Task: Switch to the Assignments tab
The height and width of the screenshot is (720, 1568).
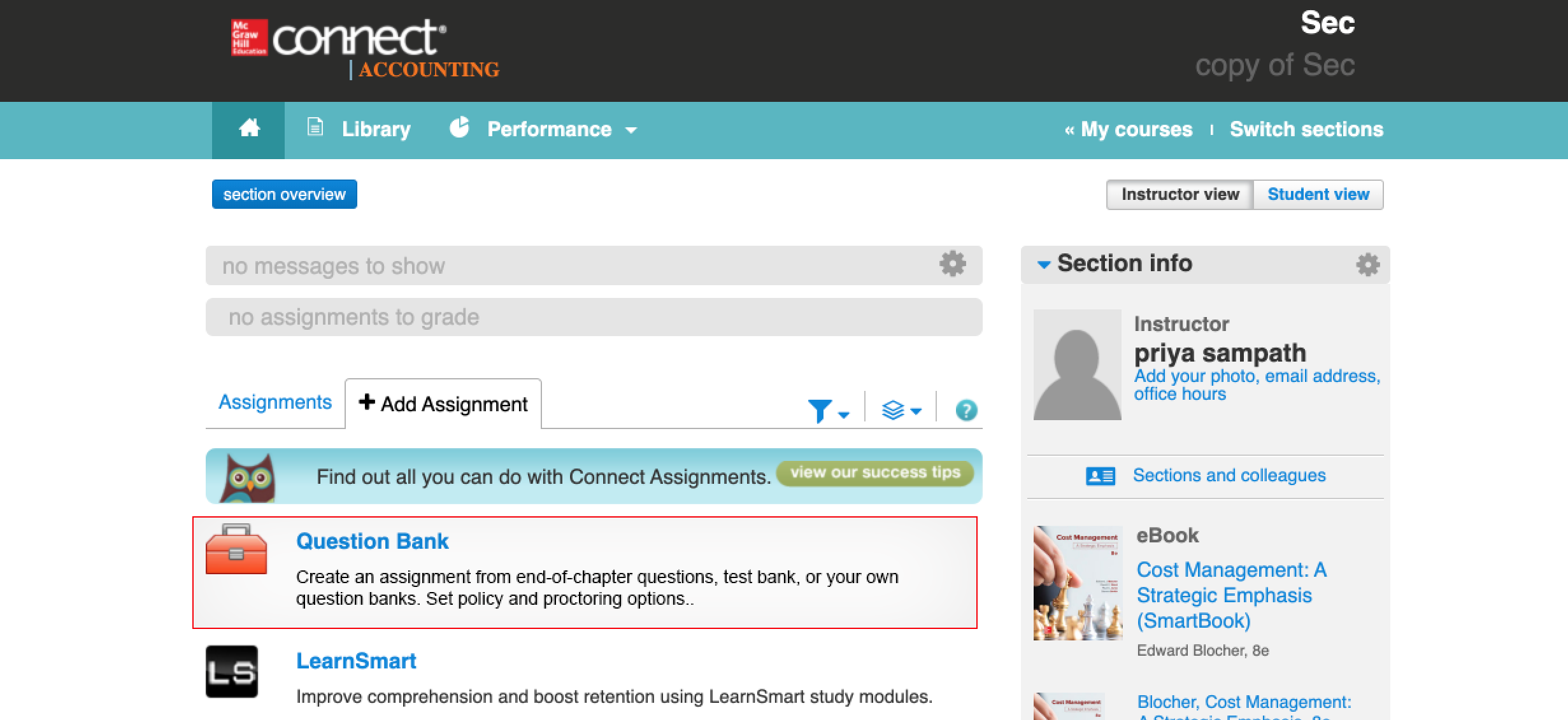Action: [275, 402]
